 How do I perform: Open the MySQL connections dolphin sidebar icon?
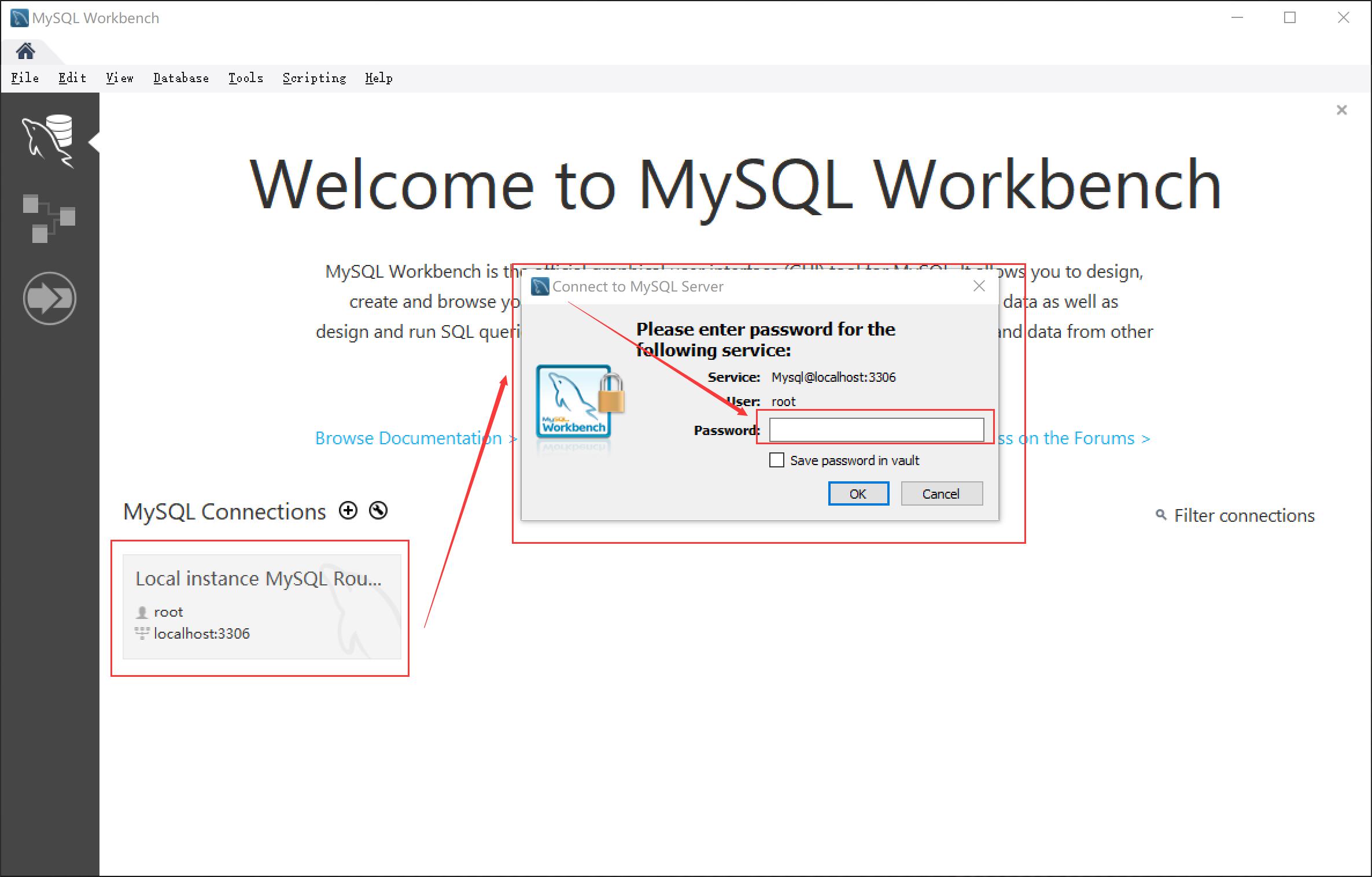pos(49,141)
